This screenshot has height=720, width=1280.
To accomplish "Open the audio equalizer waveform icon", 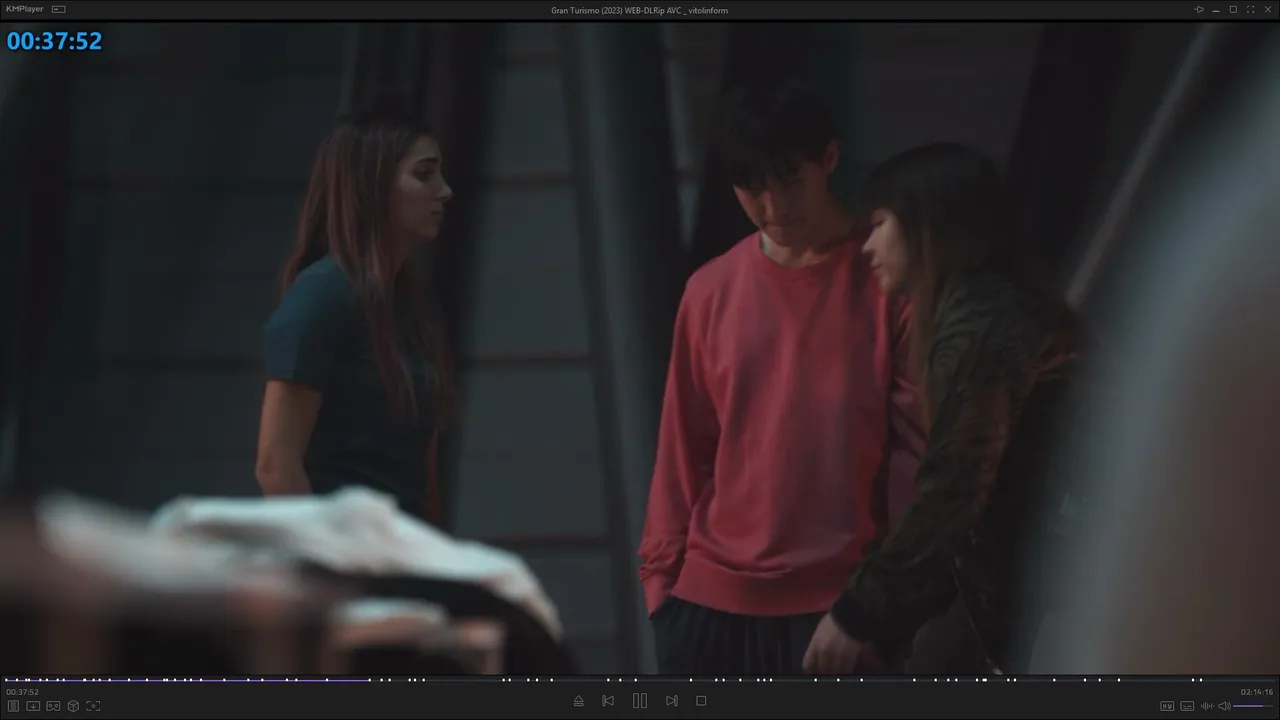I will pyautogui.click(x=1207, y=706).
